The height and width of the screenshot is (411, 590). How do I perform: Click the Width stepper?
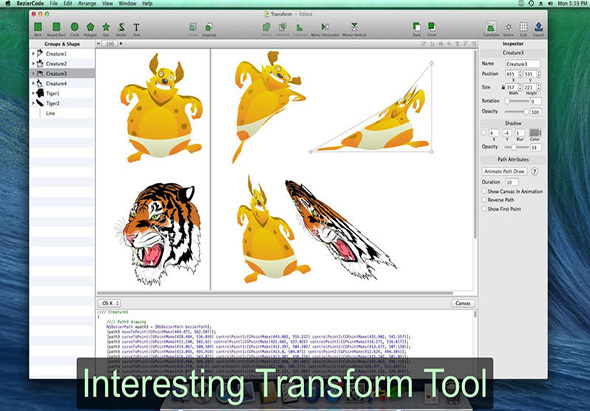tap(520, 87)
